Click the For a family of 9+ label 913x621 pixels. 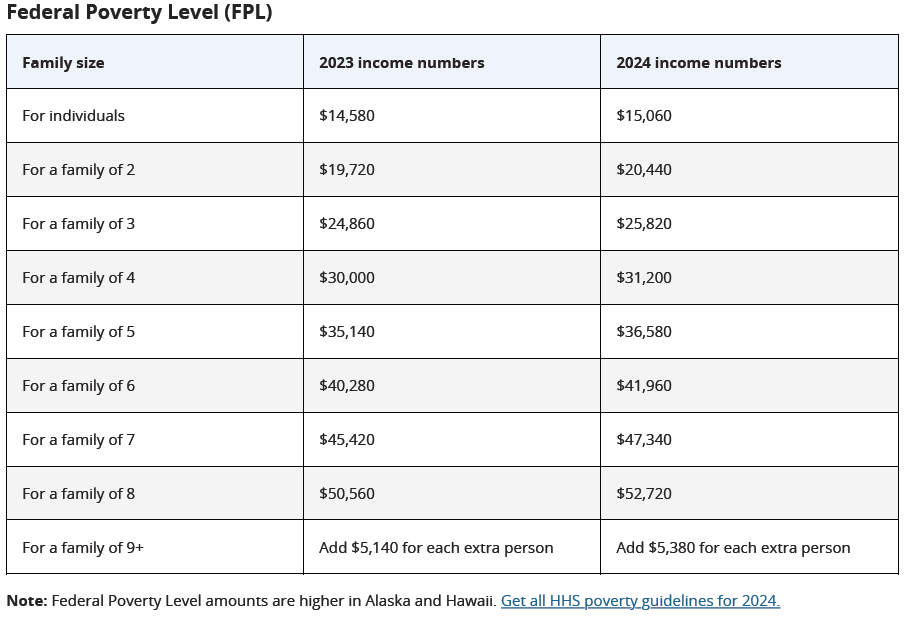tap(84, 548)
